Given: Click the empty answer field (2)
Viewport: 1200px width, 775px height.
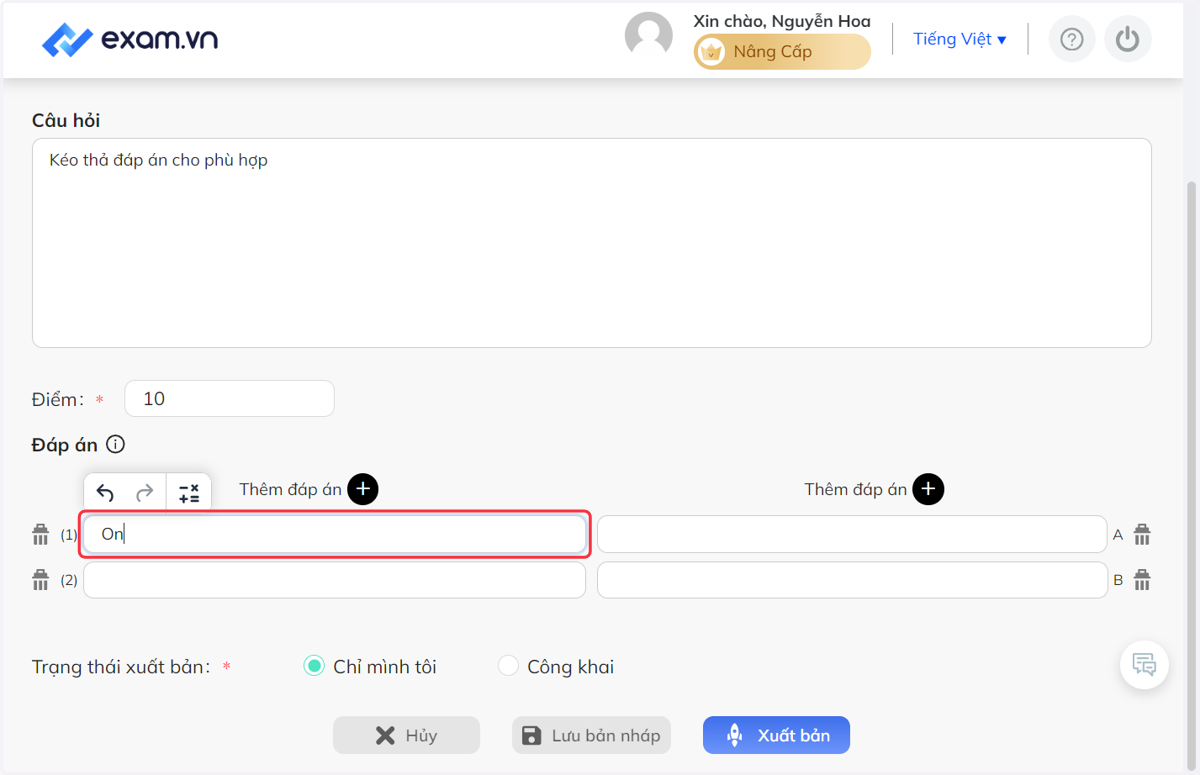Looking at the screenshot, I should point(335,580).
